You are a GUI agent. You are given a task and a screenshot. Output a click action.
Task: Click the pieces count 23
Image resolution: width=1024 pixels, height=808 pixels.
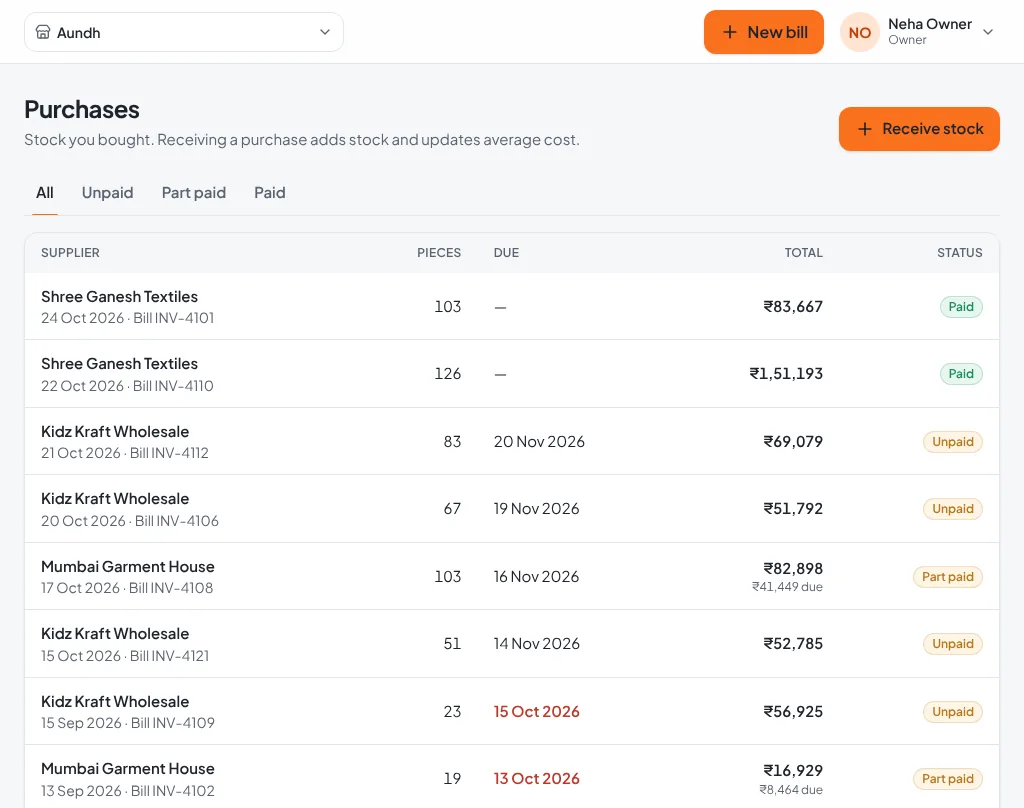[x=452, y=711]
